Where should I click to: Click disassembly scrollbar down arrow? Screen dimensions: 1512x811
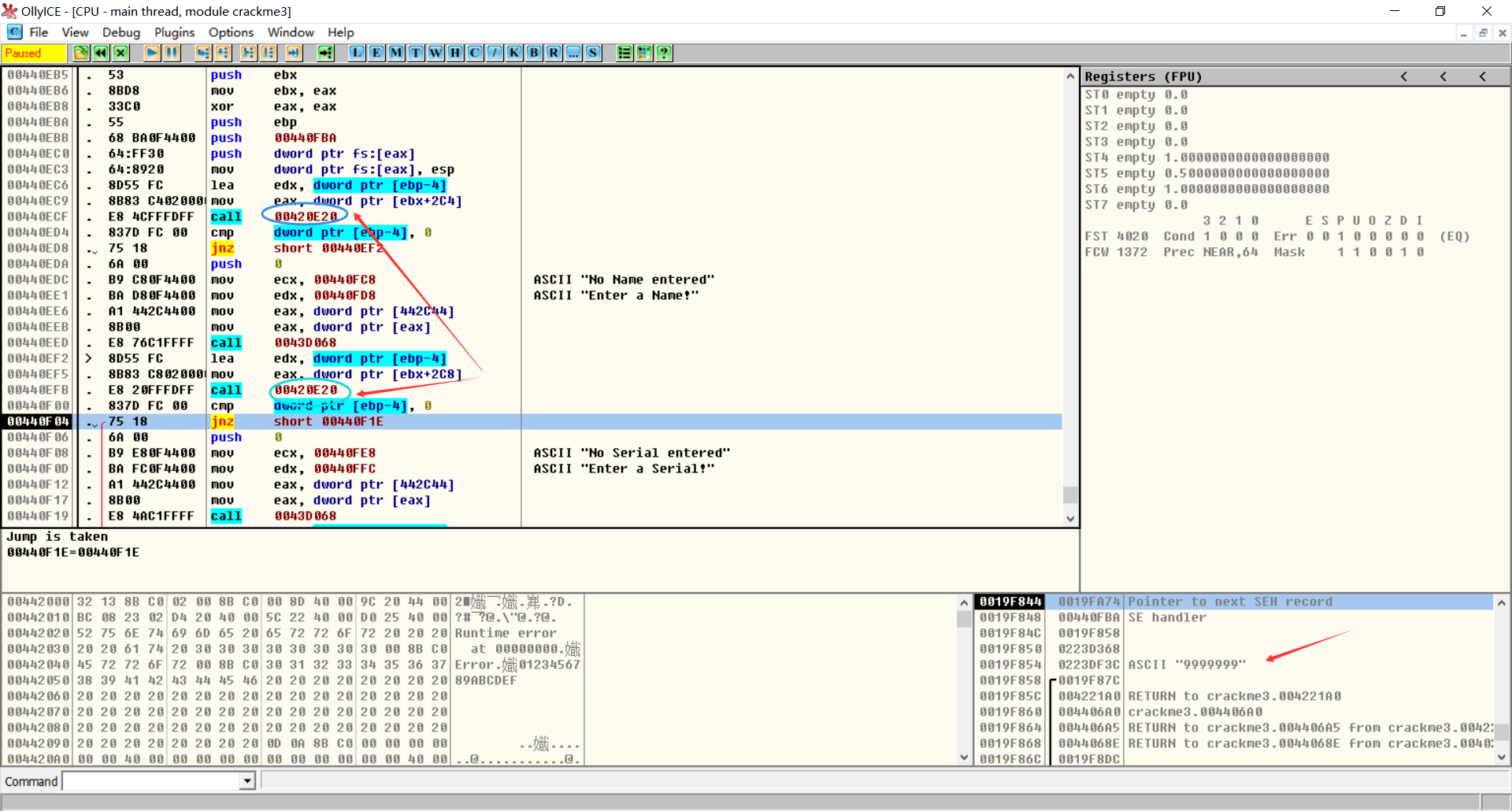[1070, 518]
